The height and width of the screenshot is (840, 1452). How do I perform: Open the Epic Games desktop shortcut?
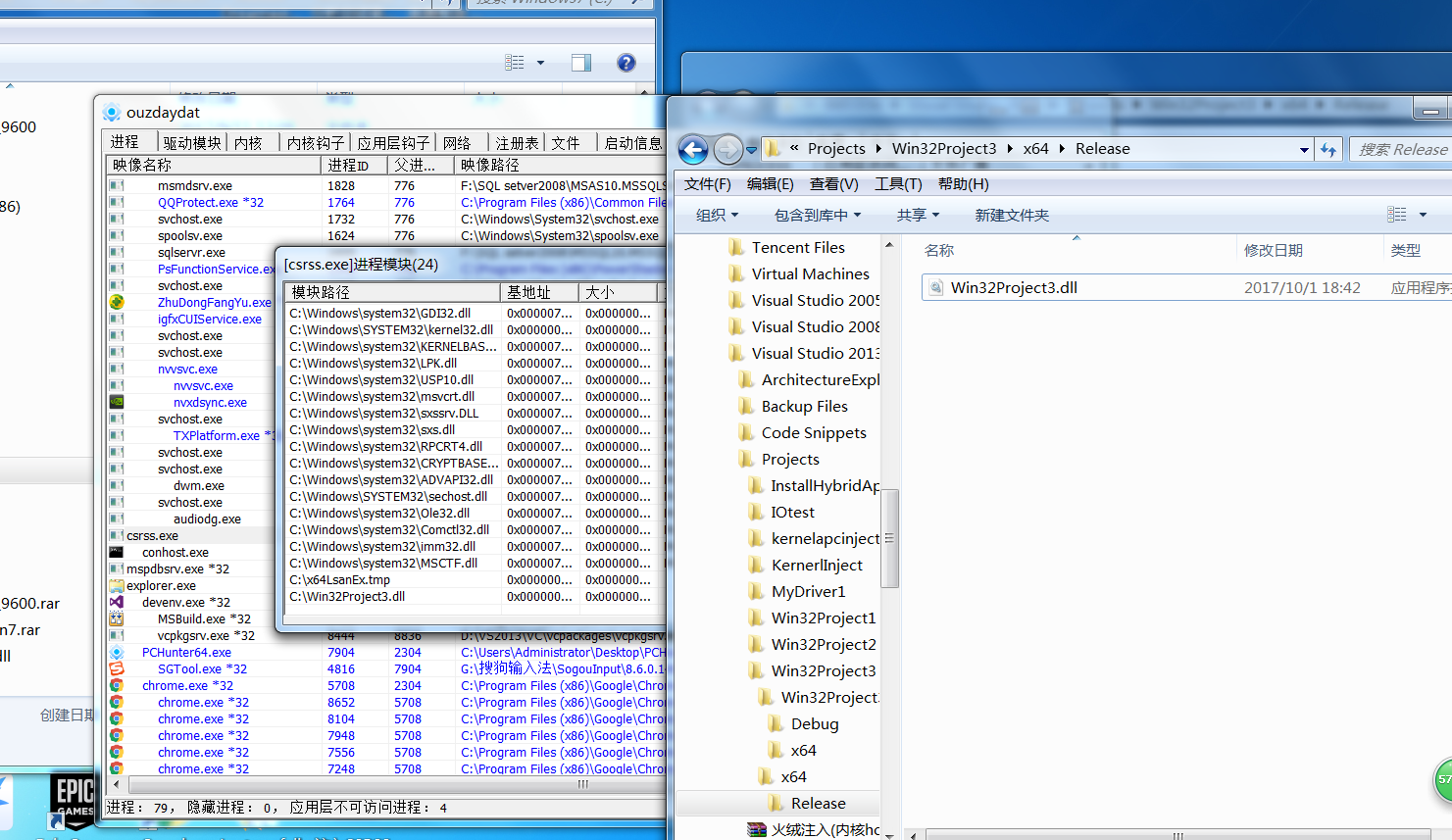point(75,802)
